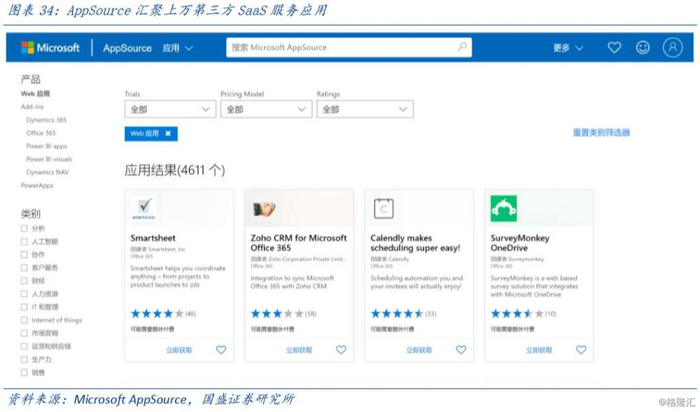Image resolution: width=700 pixels, height=412 pixels.
Task: Select Add-ins in product list
Action: coord(32,107)
